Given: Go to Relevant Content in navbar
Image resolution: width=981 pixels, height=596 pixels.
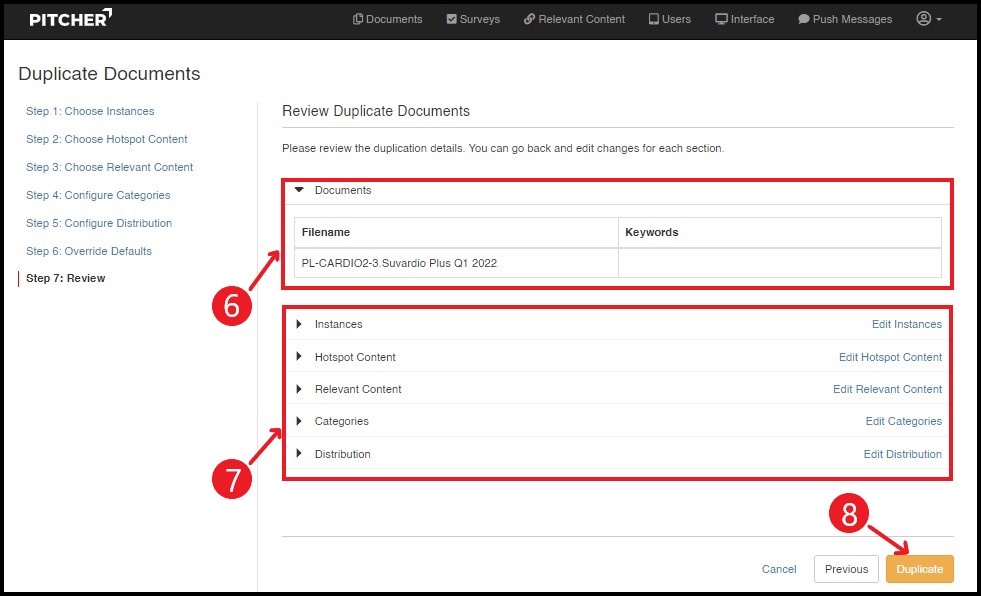Looking at the screenshot, I should [574, 19].
